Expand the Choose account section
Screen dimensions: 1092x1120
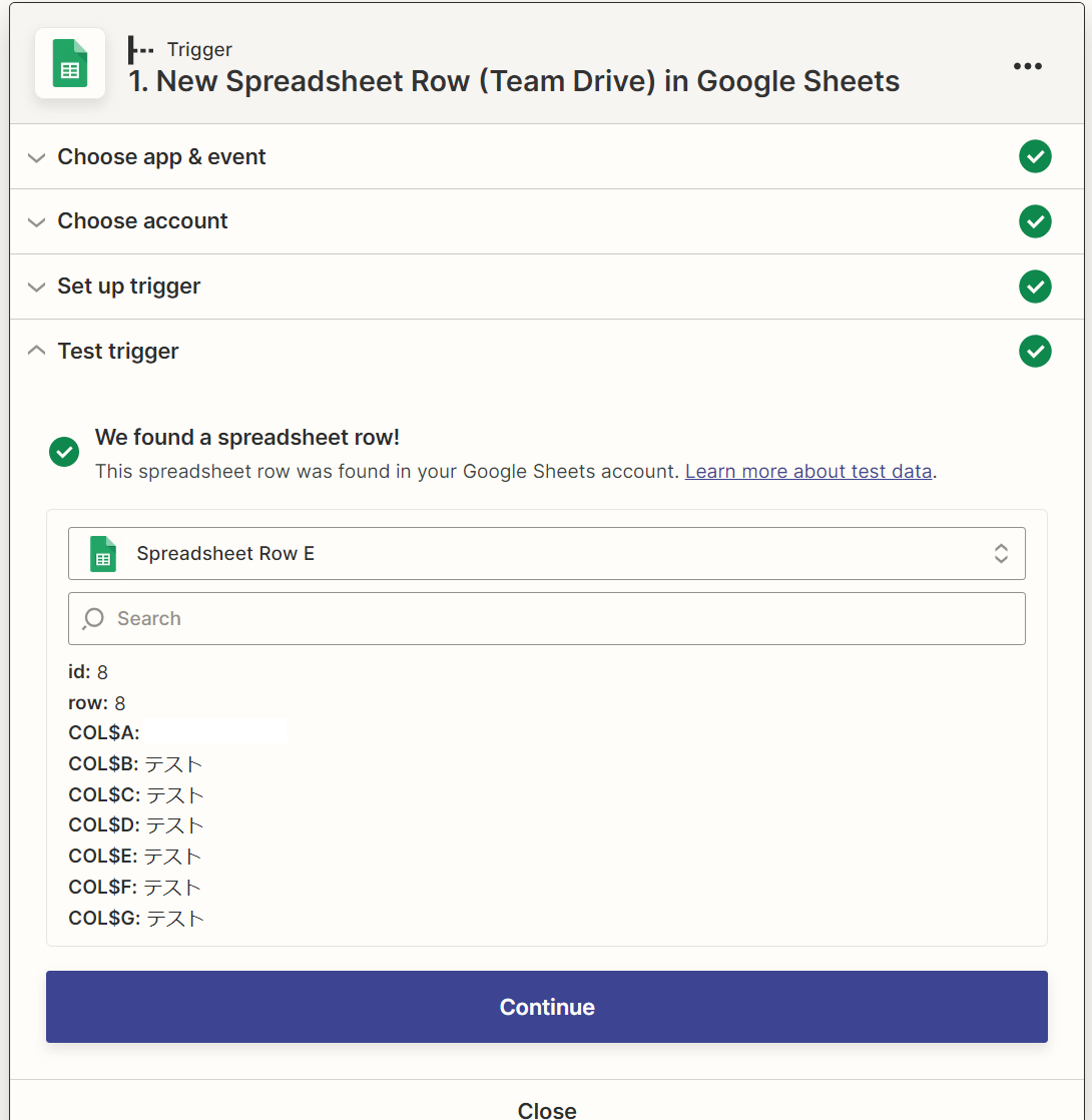142,221
